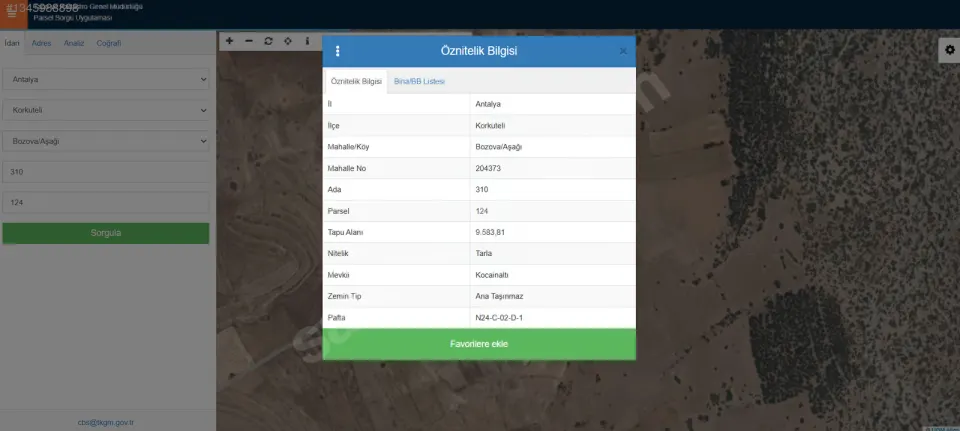
Task: Click the locate target icon
Action: coord(288,41)
